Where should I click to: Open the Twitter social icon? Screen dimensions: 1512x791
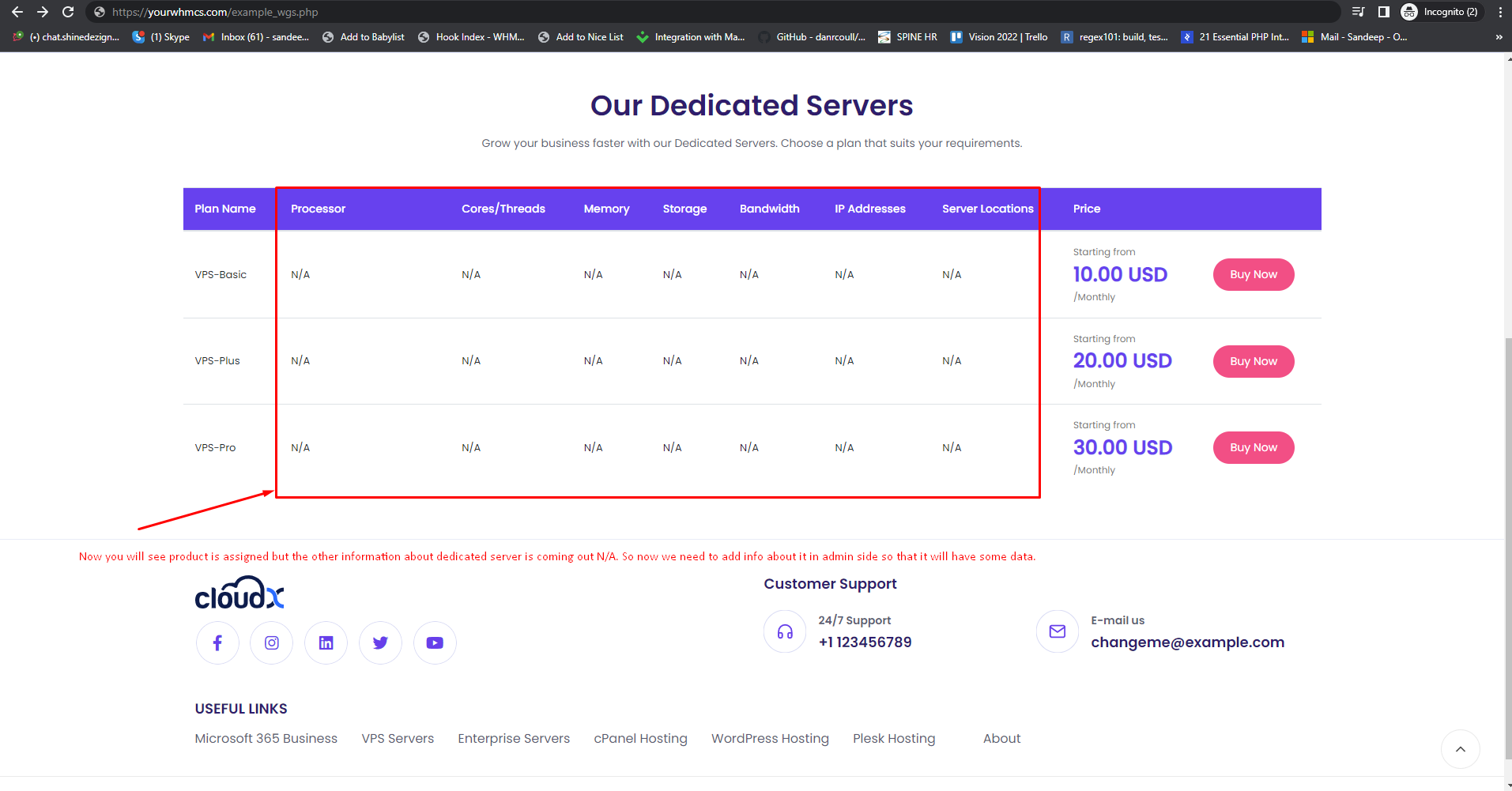pos(380,642)
